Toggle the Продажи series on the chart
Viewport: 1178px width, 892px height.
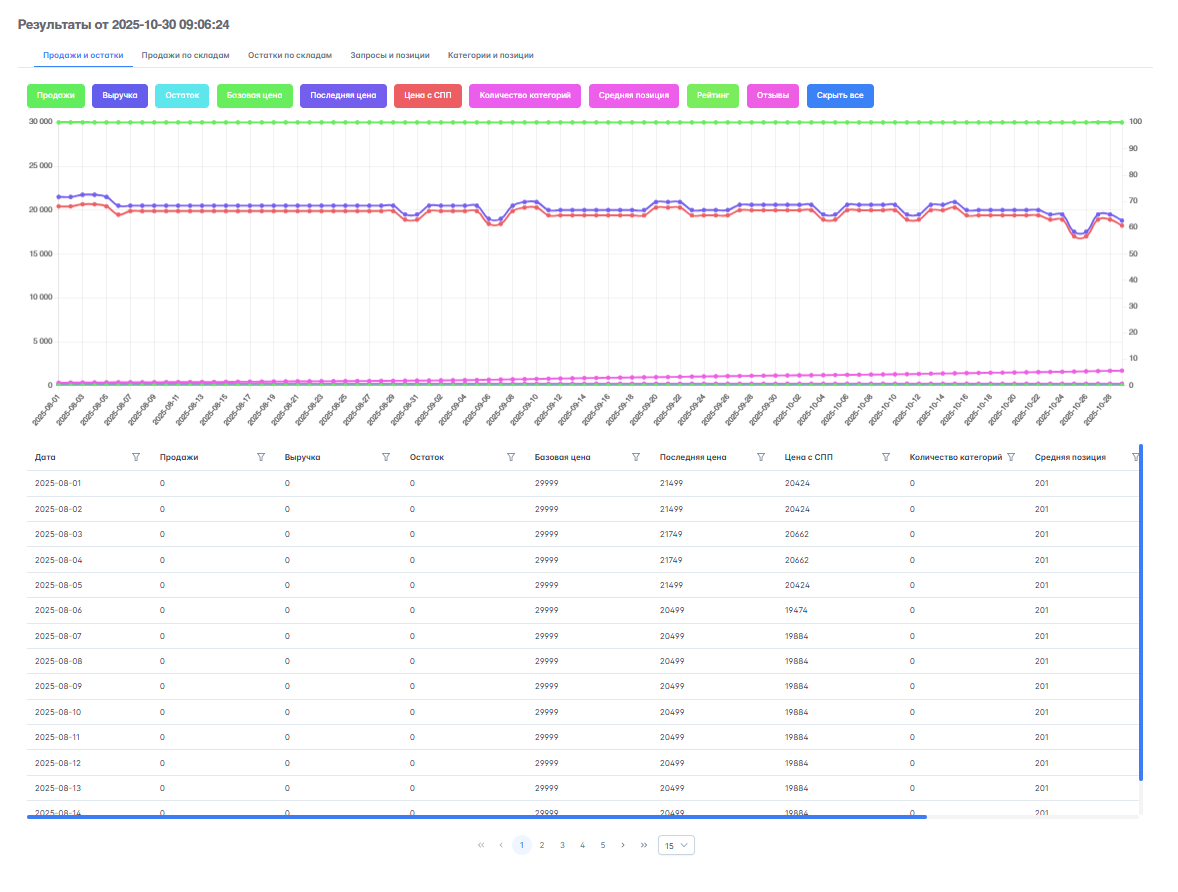[x=56, y=96]
